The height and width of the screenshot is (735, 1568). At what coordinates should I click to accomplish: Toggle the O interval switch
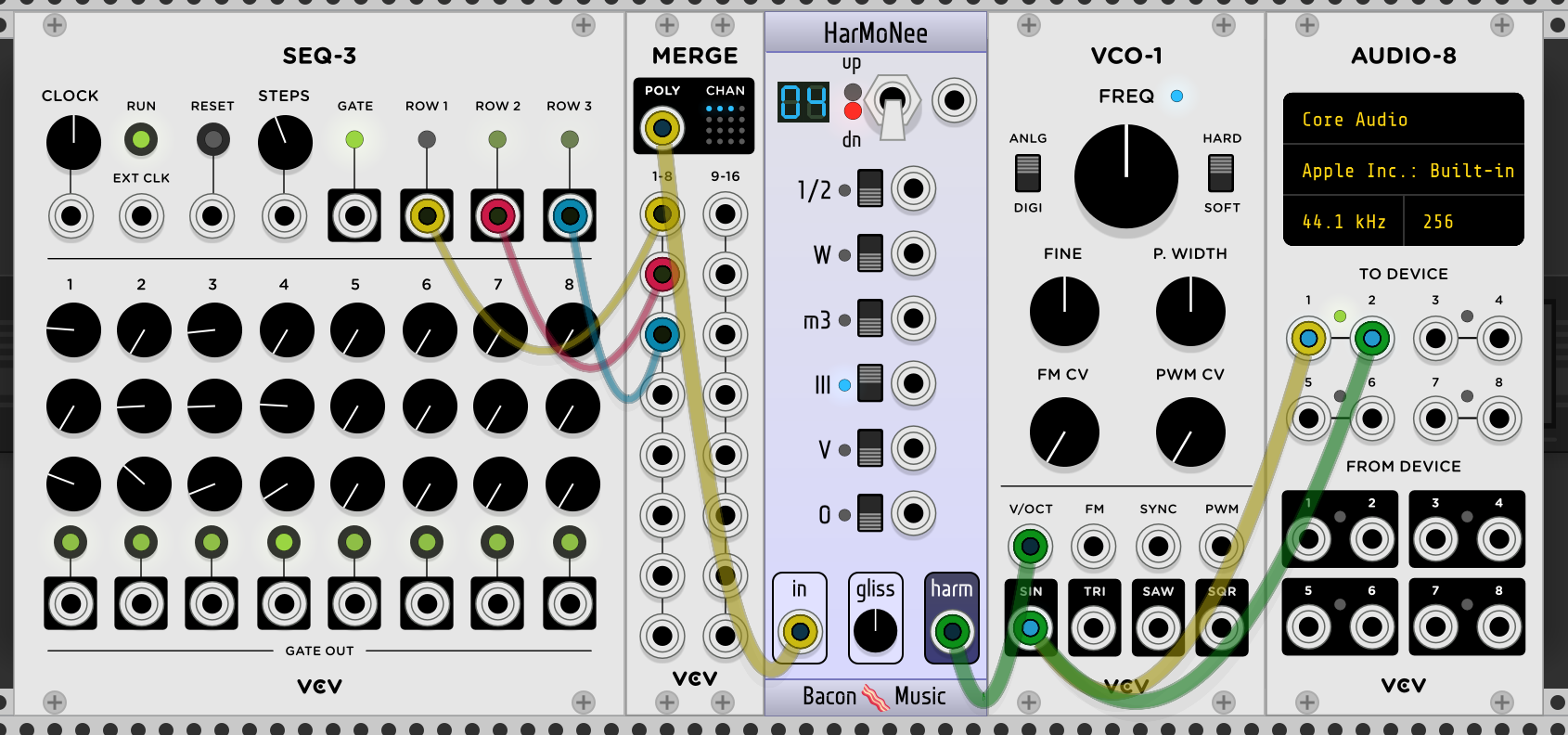click(870, 513)
